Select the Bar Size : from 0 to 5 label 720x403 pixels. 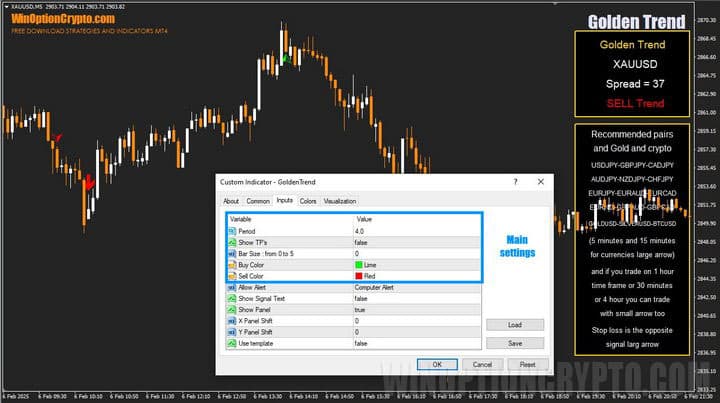click(266, 253)
